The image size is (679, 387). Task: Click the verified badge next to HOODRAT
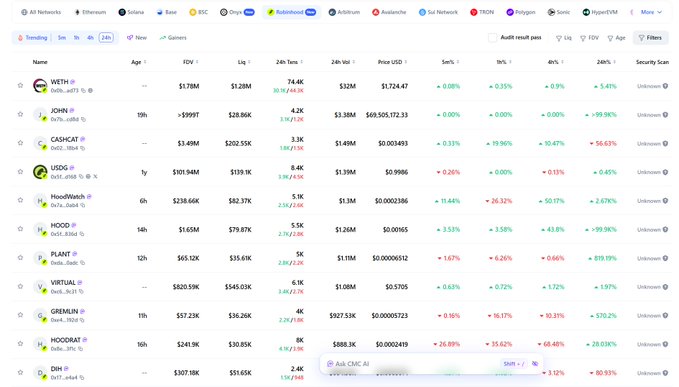(85, 340)
